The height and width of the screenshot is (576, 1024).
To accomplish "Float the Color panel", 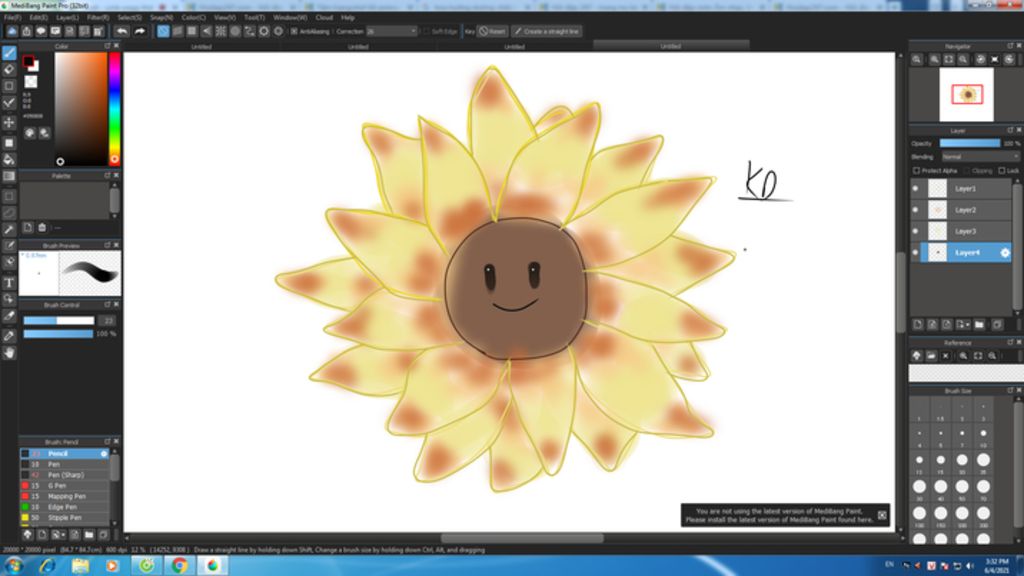I will point(107,46).
